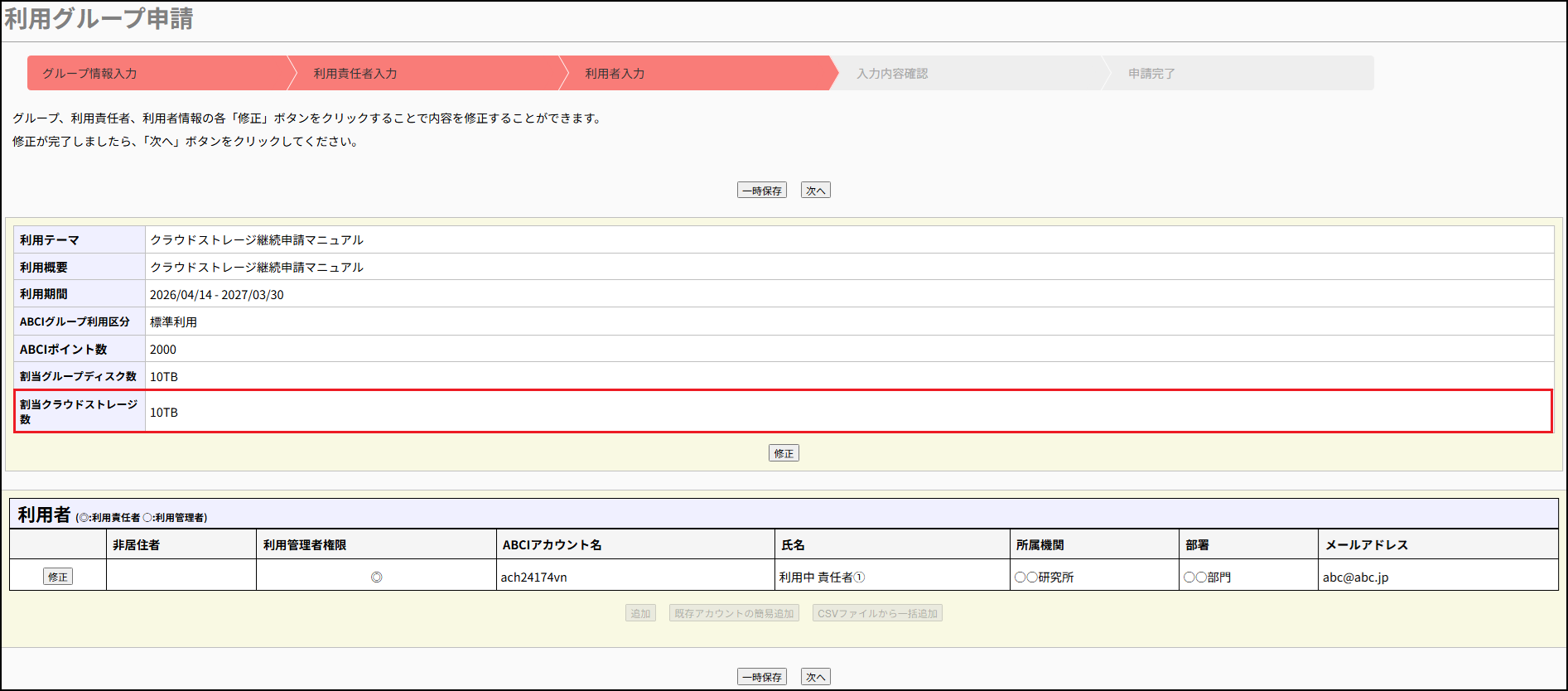1568x691 pixels.
Task: Click the abc@abc.jp email address
Action: click(x=1355, y=577)
